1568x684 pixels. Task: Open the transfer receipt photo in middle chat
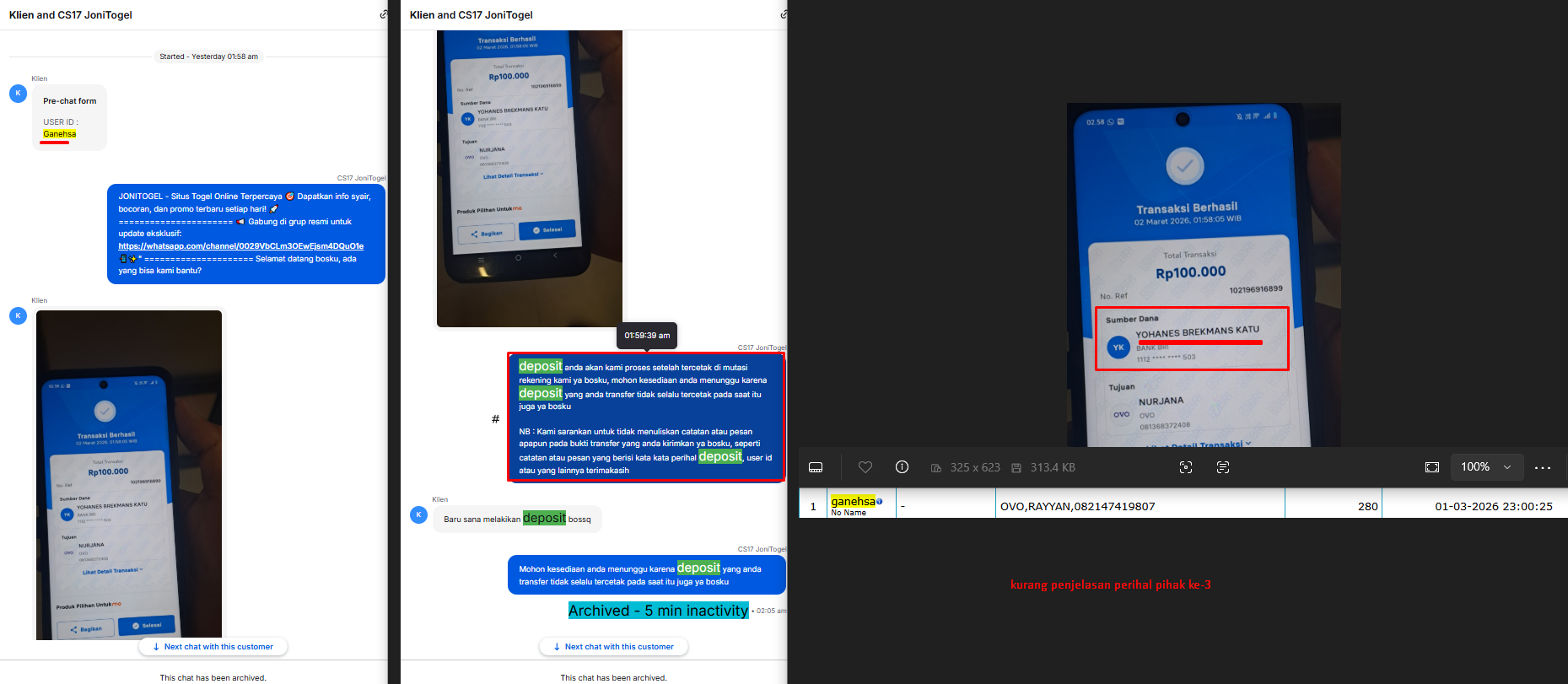530,179
